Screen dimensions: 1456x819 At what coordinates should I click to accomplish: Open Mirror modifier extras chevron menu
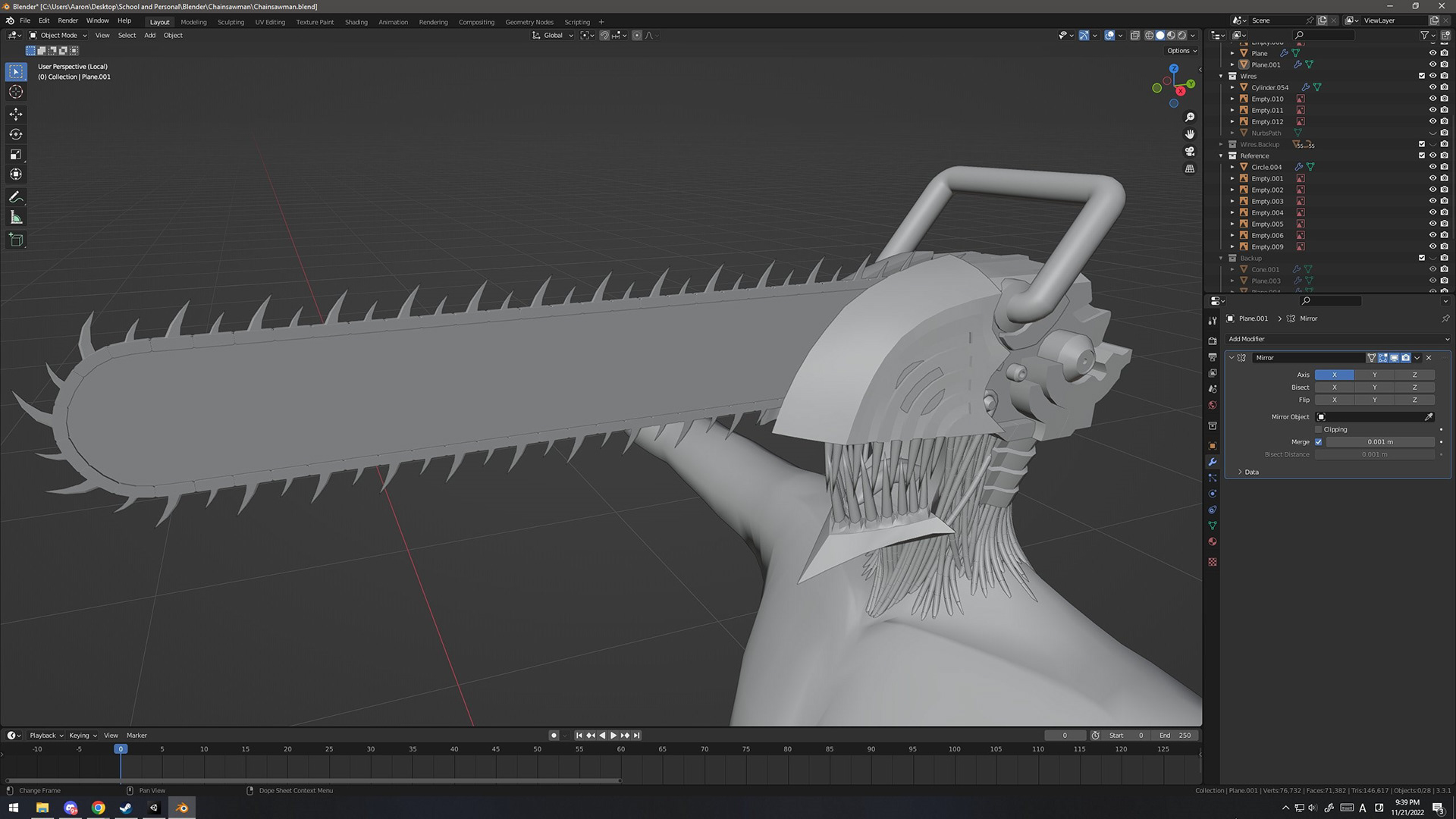pos(1417,358)
